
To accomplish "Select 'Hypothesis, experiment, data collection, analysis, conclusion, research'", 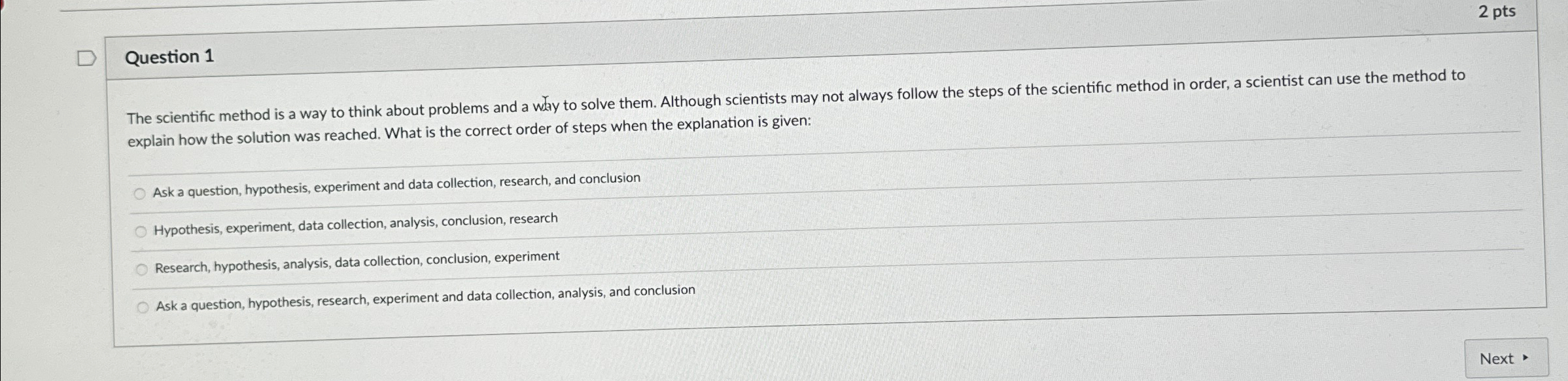I will tap(140, 230).
